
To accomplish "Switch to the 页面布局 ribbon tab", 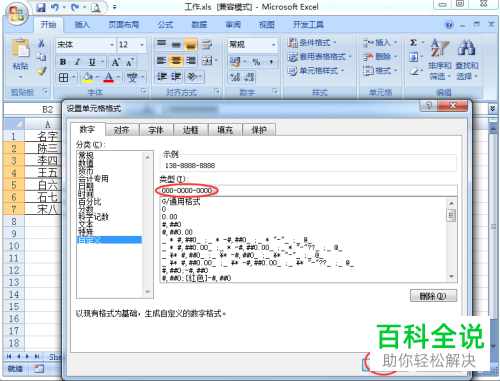I will (123, 25).
